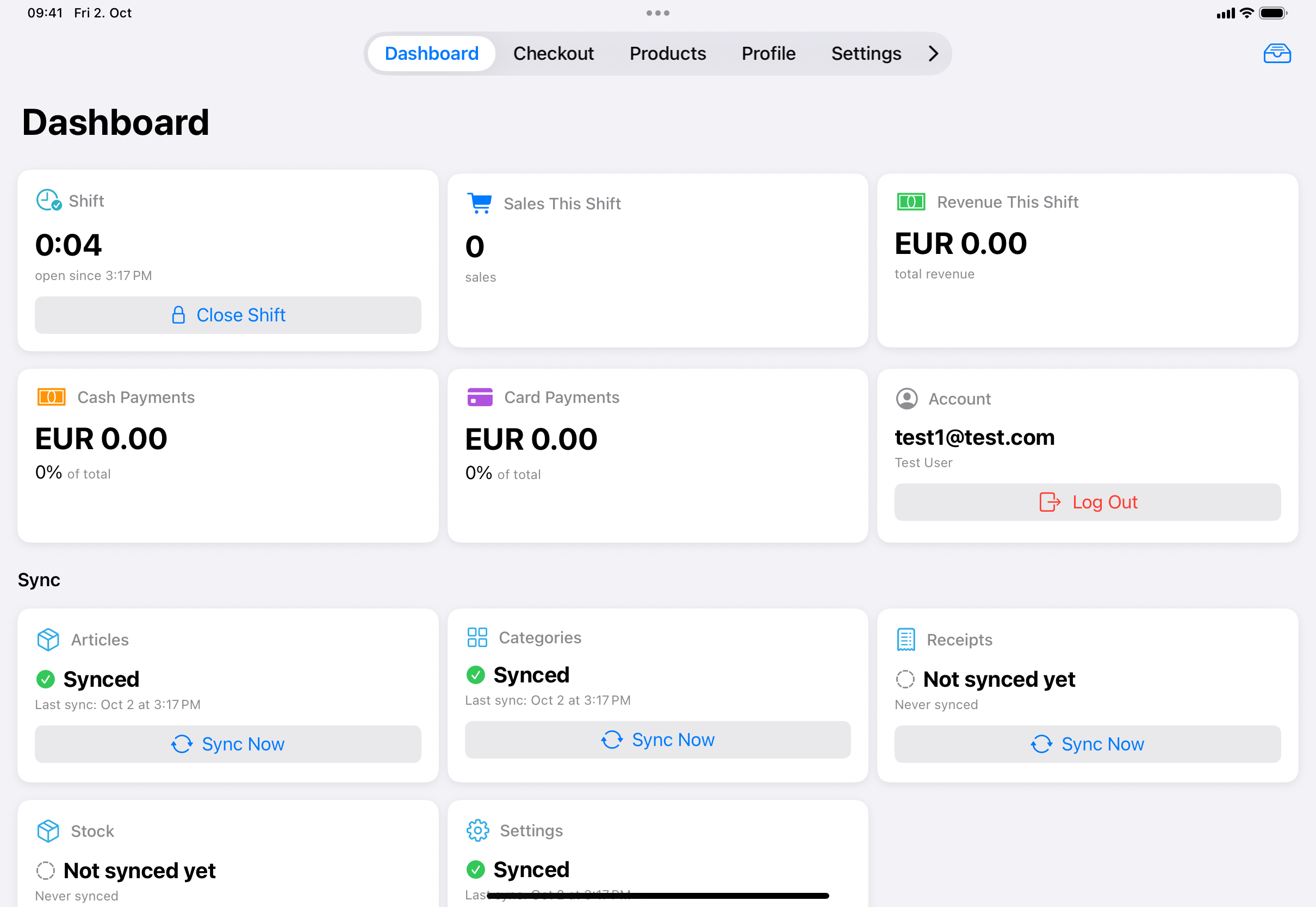Click the dashed circle status under Receipts
1316x907 pixels.
pyautogui.click(x=905, y=679)
